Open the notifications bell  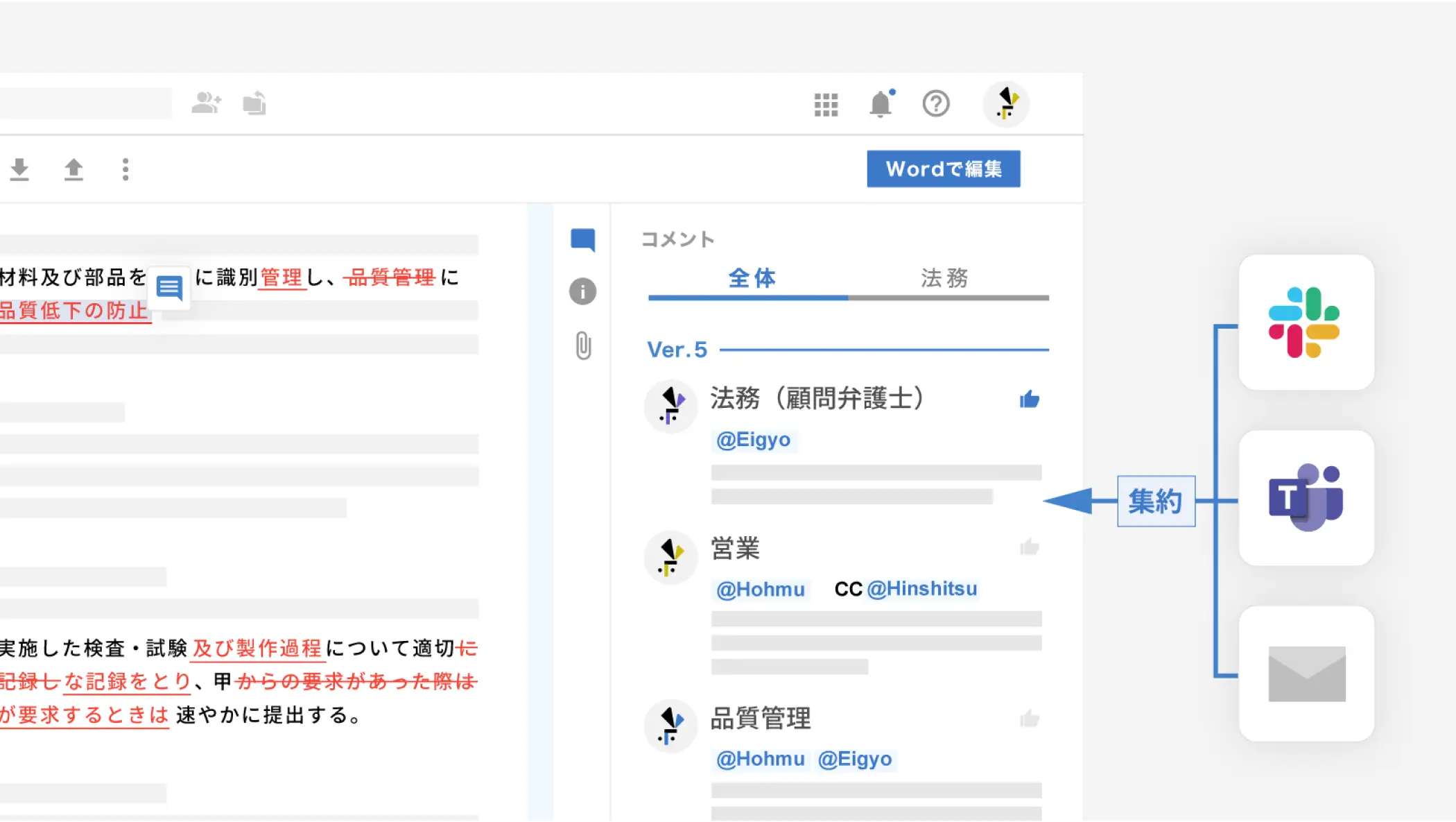tap(881, 104)
